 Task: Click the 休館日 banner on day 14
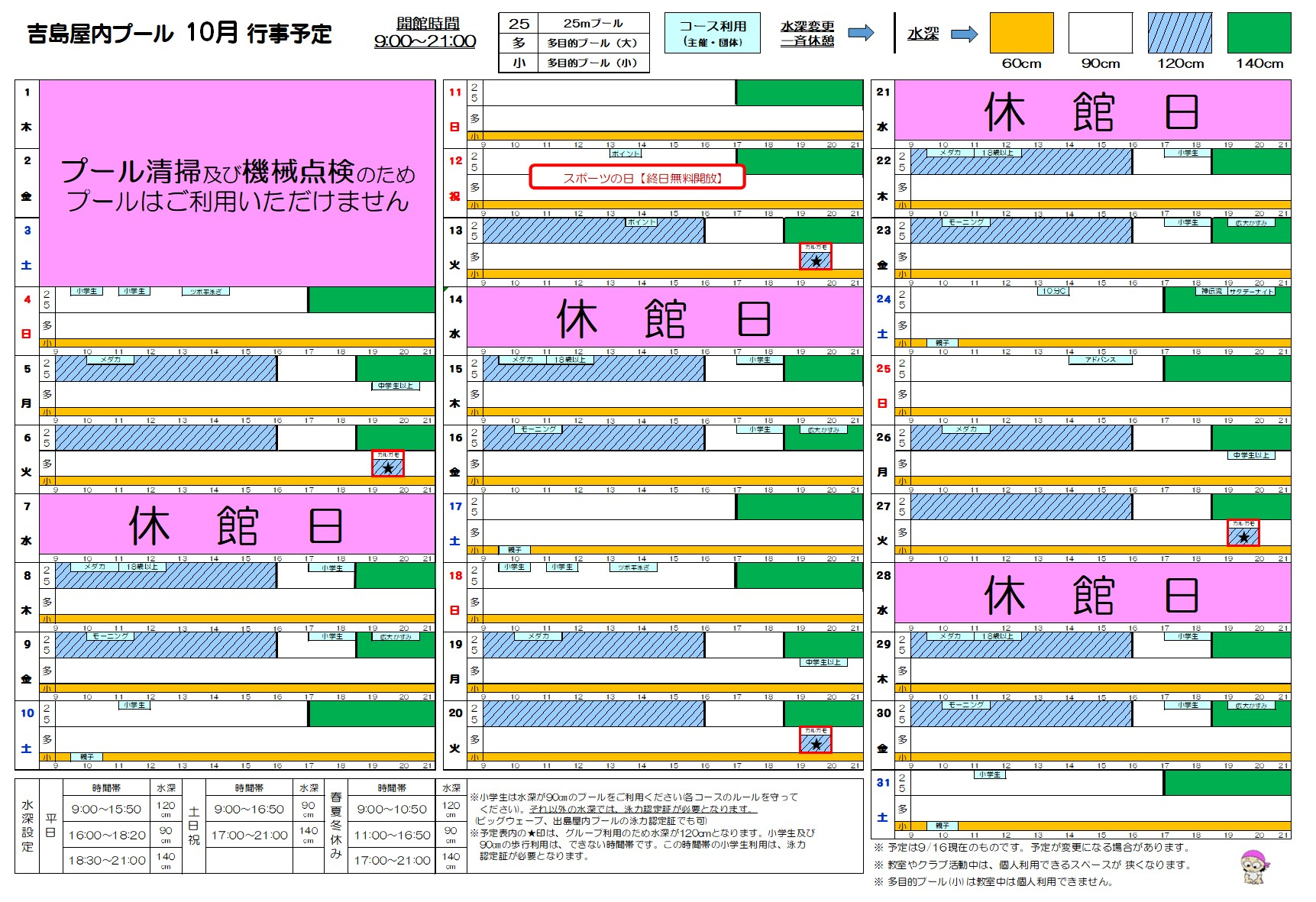(665, 318)
